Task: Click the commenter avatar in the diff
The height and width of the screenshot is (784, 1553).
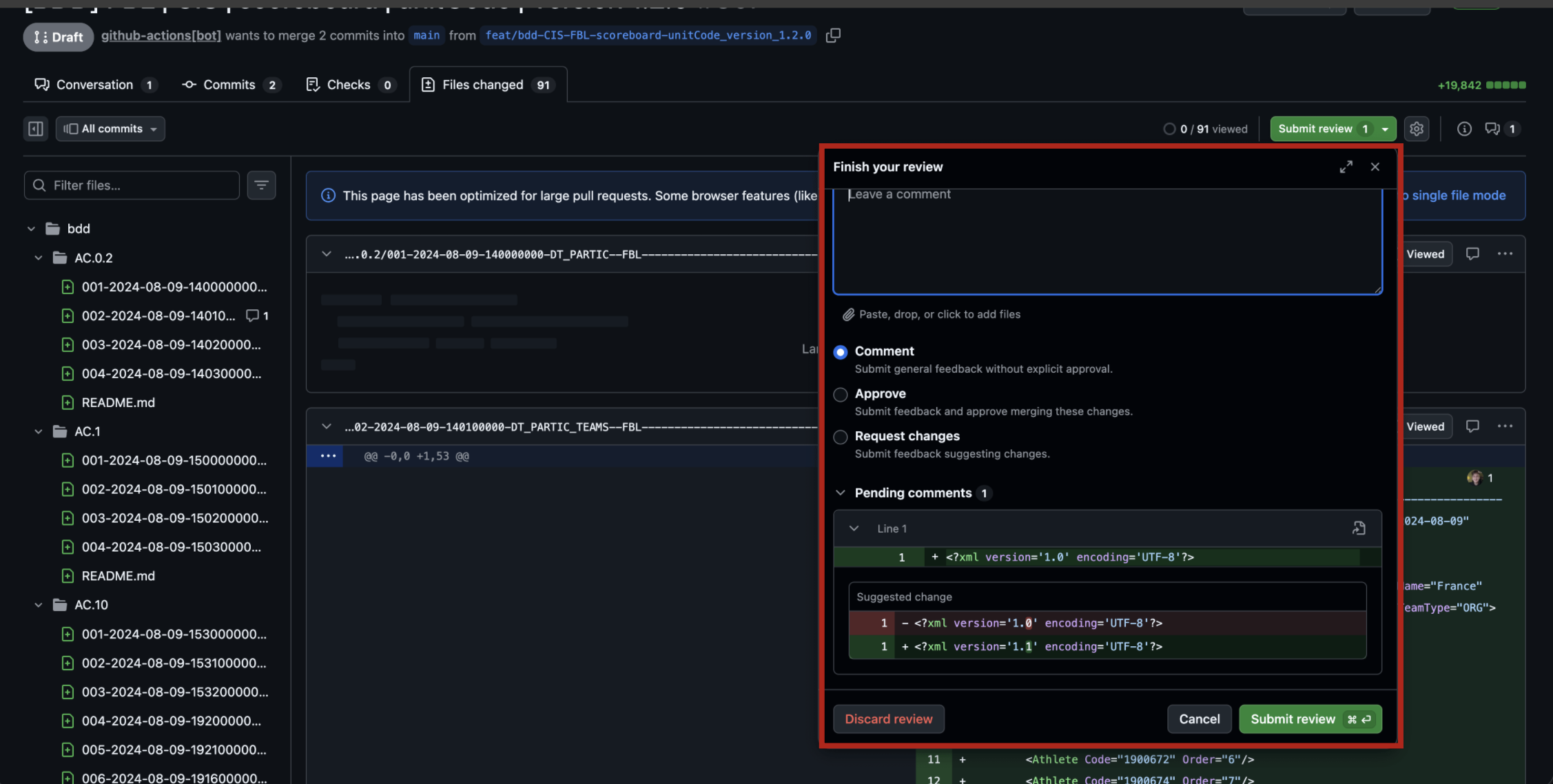Action: [x=1474, y=477]
